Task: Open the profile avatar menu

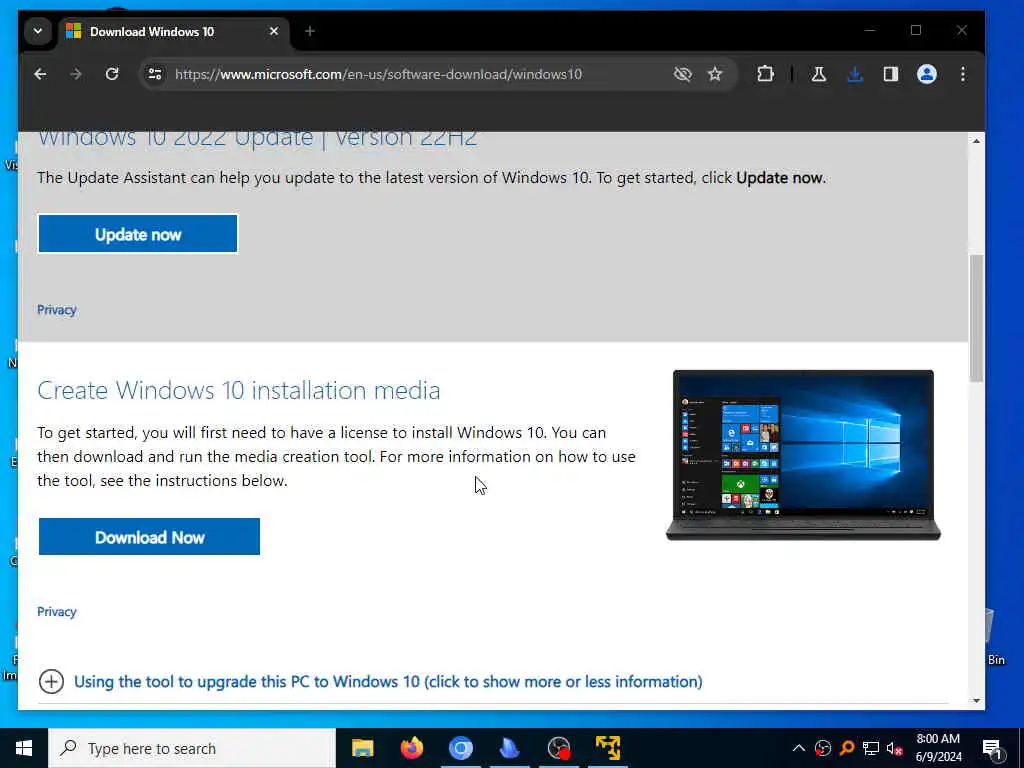Action: (x=927, y=74)
